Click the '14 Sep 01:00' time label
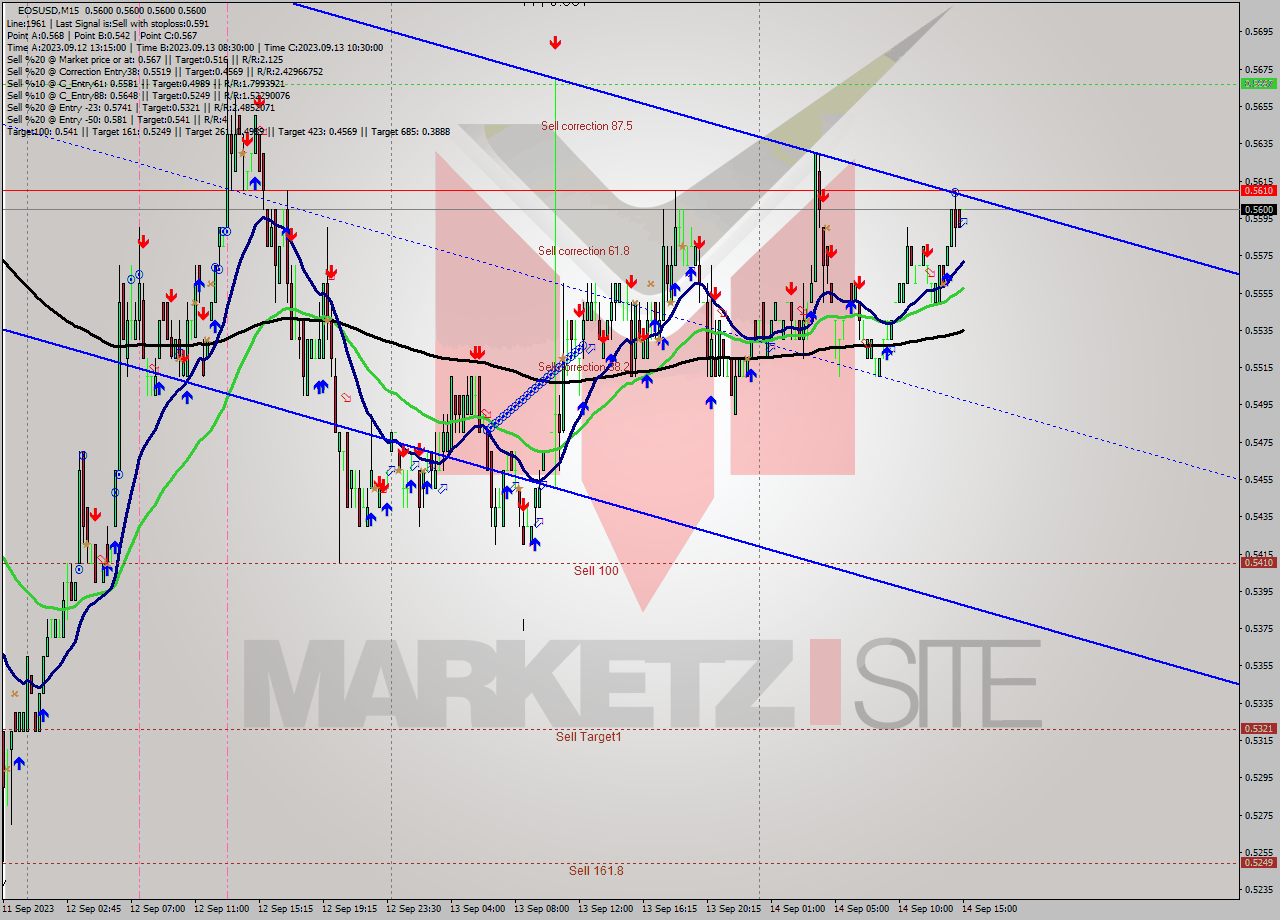This screenshot has width=1280, height=920. (797, 909)
